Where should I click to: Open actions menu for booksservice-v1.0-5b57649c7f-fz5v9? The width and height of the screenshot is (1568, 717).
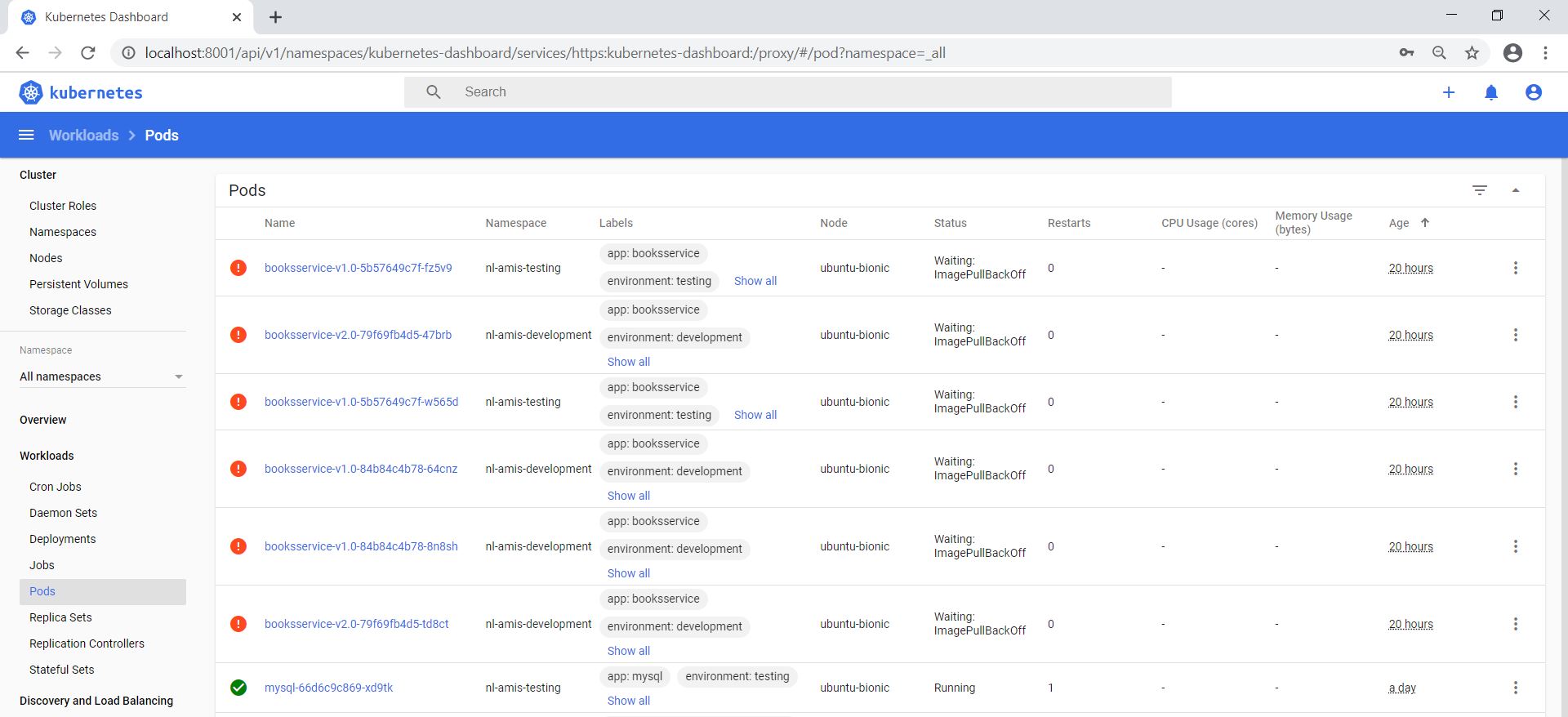(1516, 268)
